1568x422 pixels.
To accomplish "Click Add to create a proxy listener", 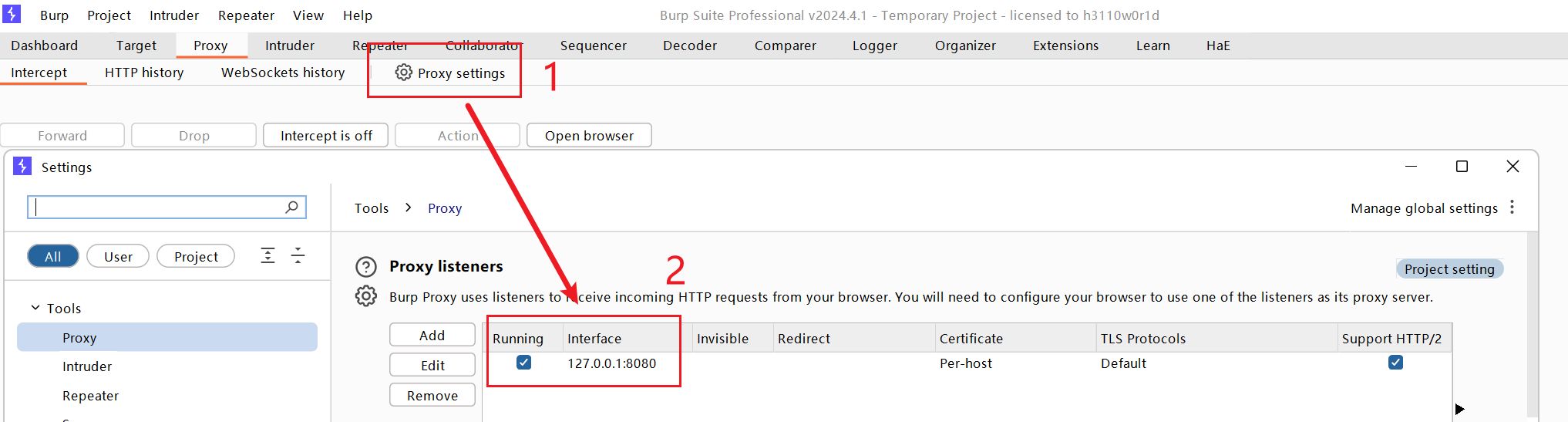I will tap(432, 336).
